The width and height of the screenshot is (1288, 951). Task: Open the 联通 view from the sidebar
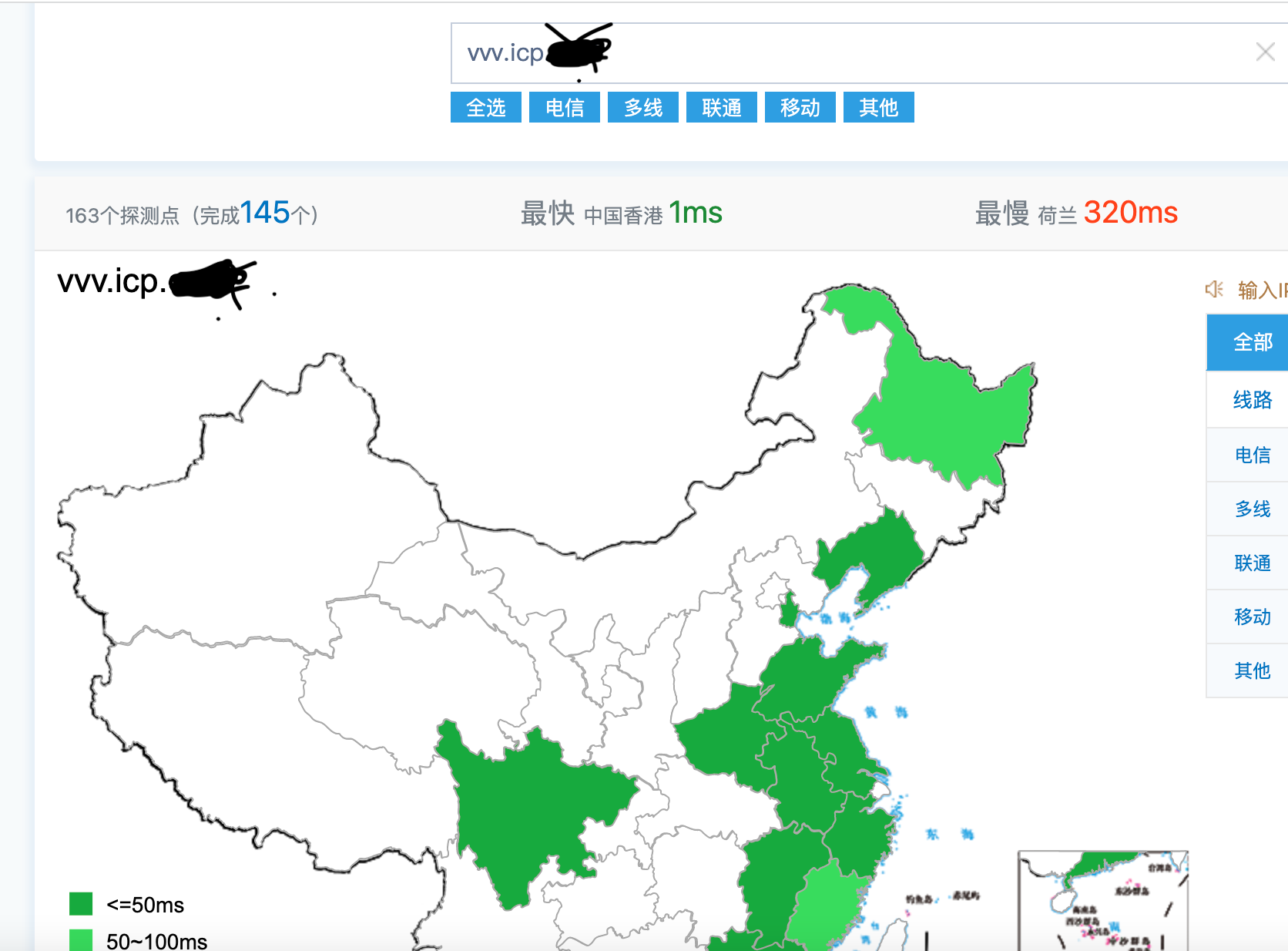[x=1252, y=563]
